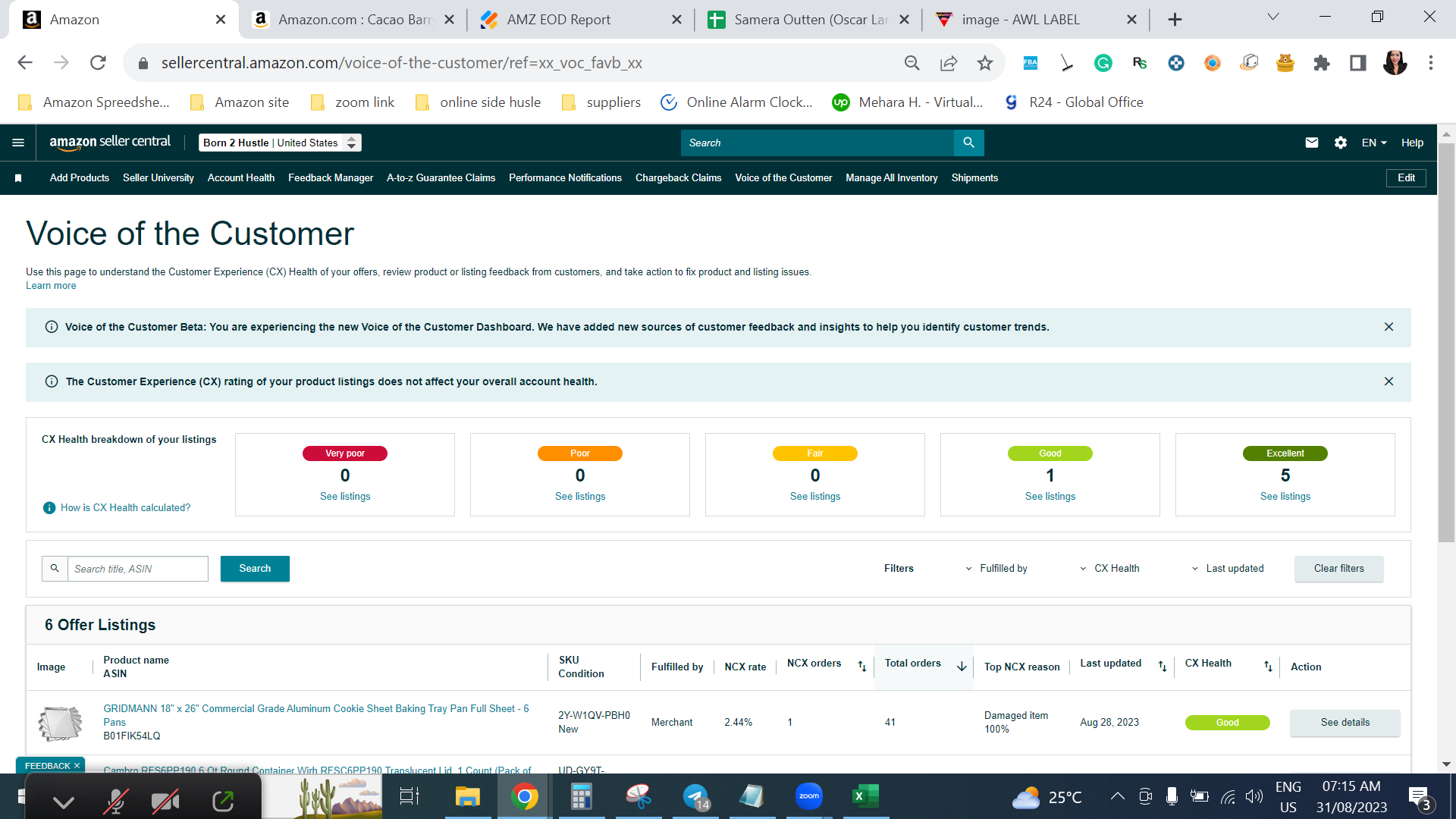Image resolution: width=1456 pixels, height=819 pixels.
Task: Open the Born 2 Hustle United States account selector
Action: click(280, 143)
